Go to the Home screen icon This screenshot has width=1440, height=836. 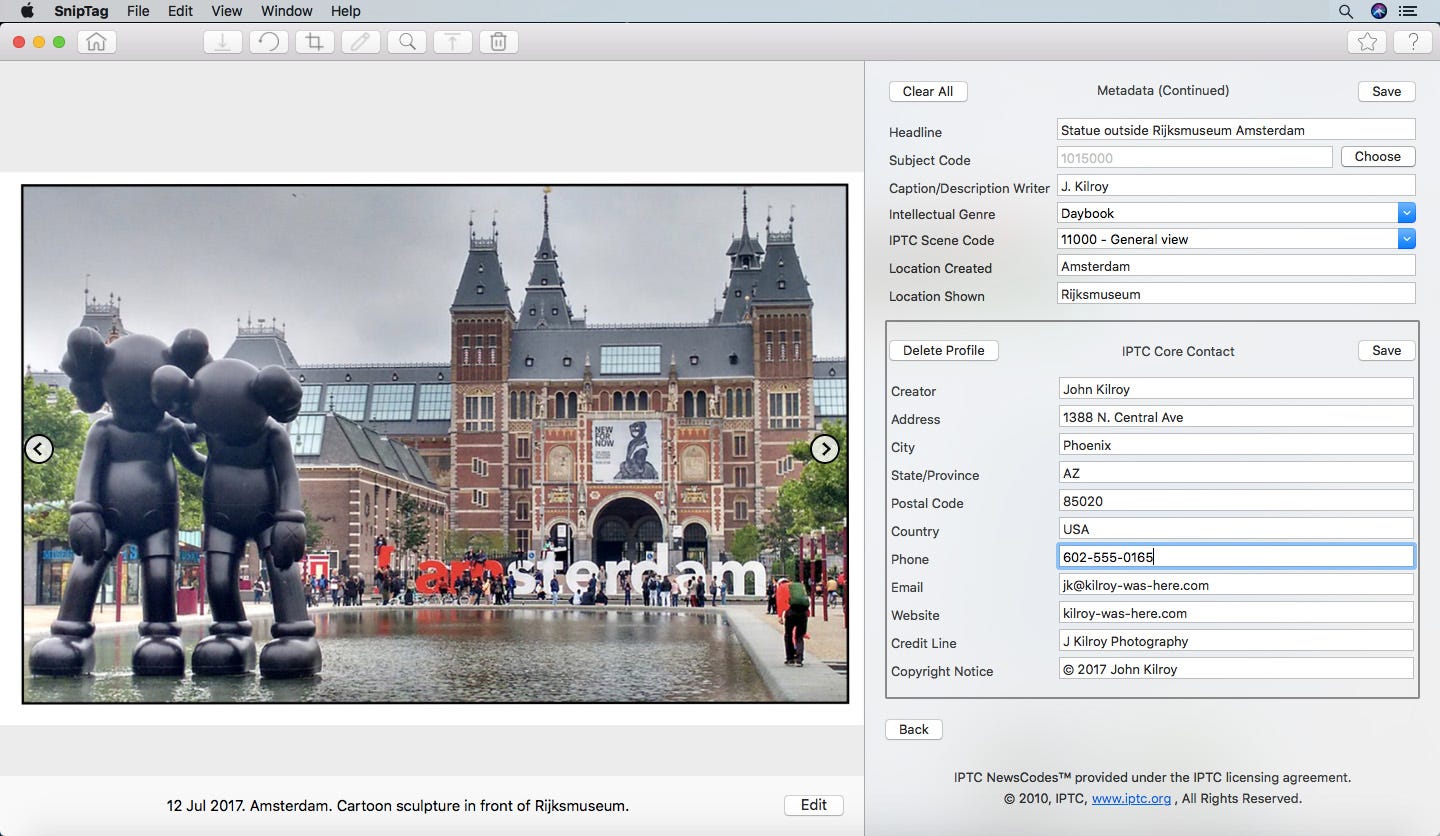pos(96,42)
